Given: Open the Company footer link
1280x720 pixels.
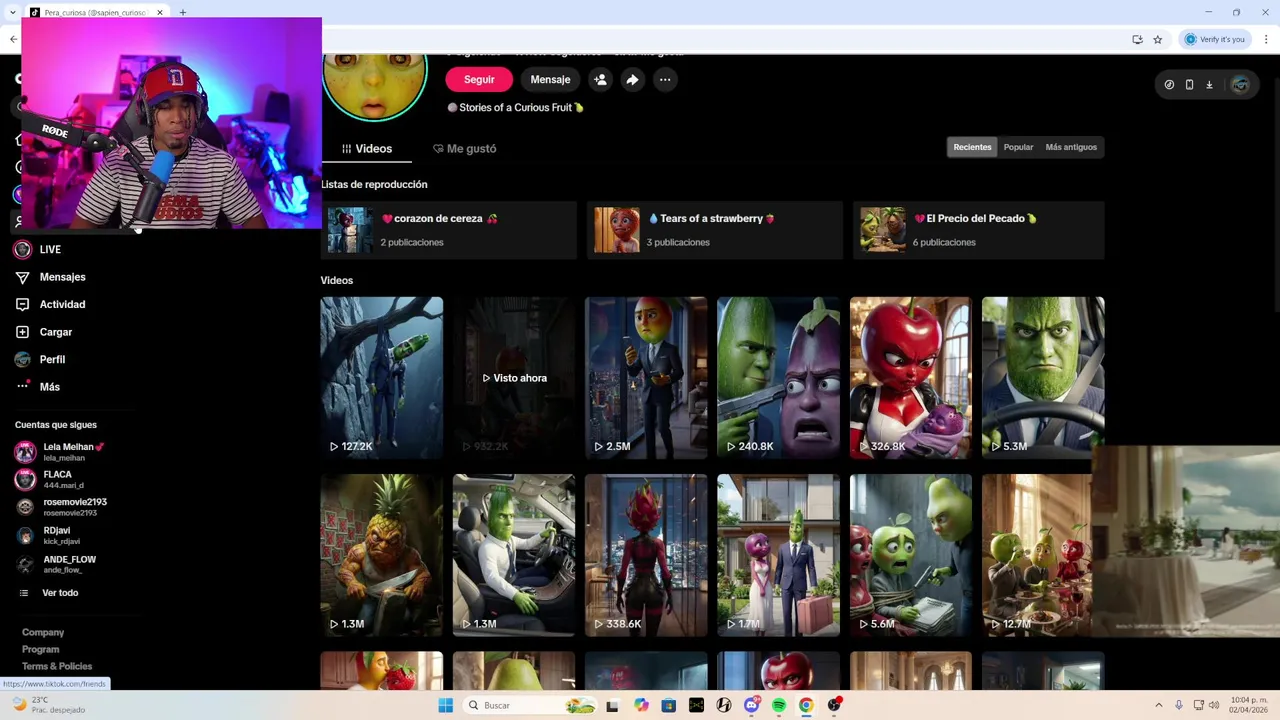Looking at the screenshot, I should tap(43, 632).
